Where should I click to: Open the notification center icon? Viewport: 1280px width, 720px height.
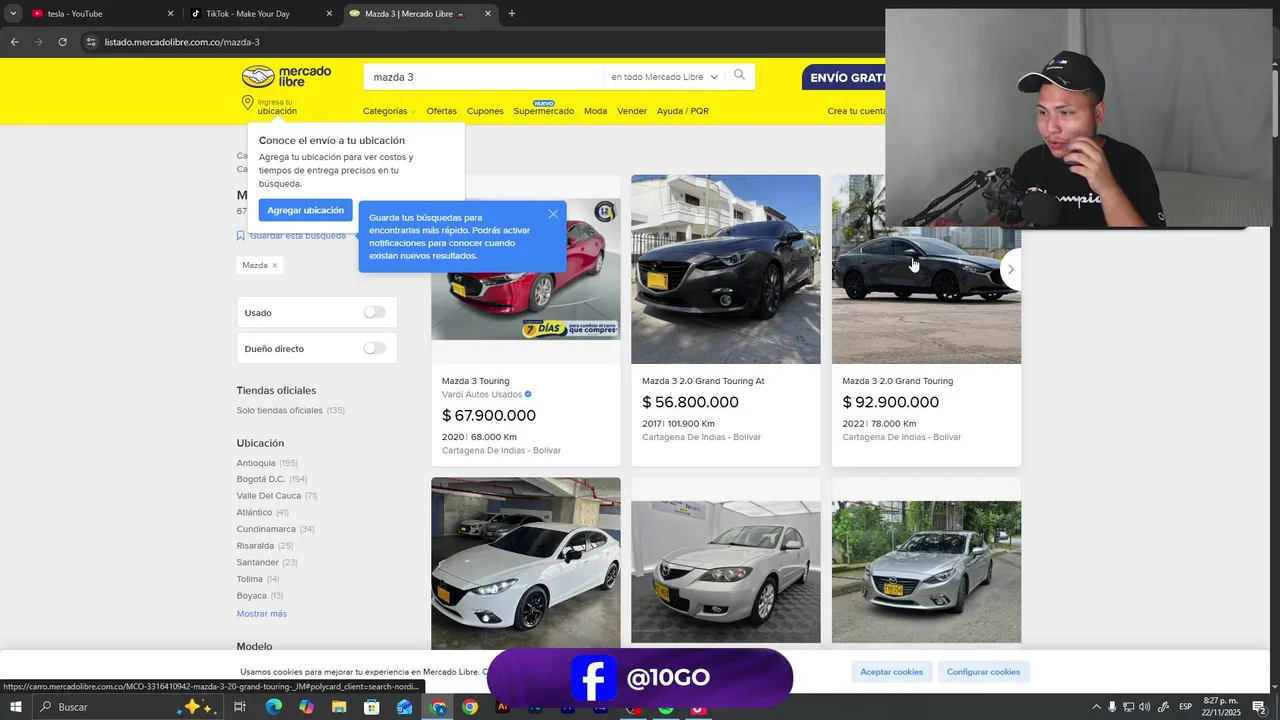point(1259,707)
